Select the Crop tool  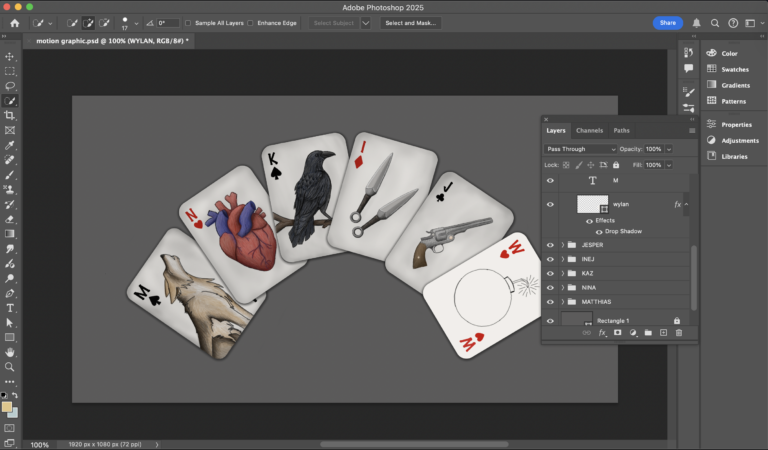(10, 116)
